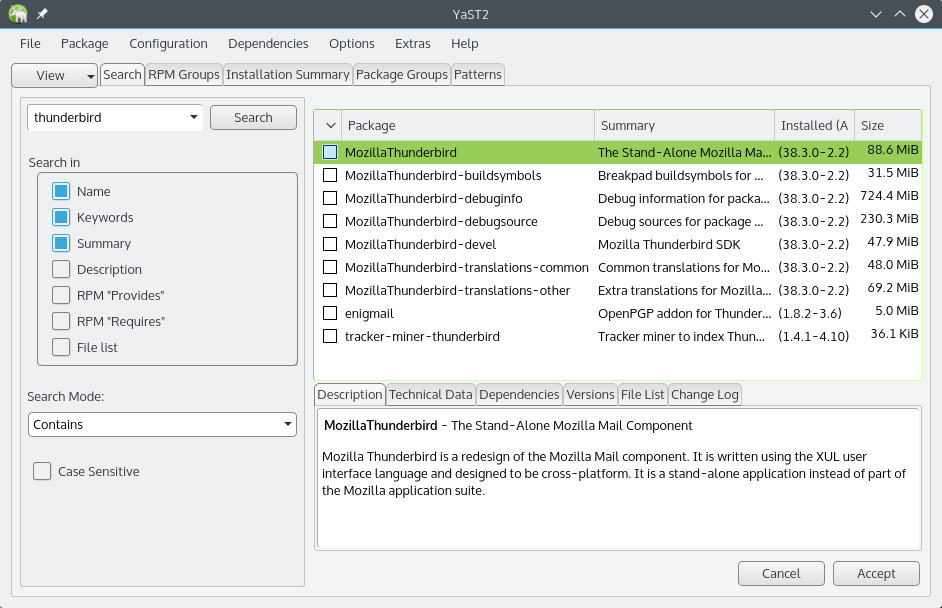
Task: Enable the Case Sensitive checkbox
Action: tap(42, 471)
